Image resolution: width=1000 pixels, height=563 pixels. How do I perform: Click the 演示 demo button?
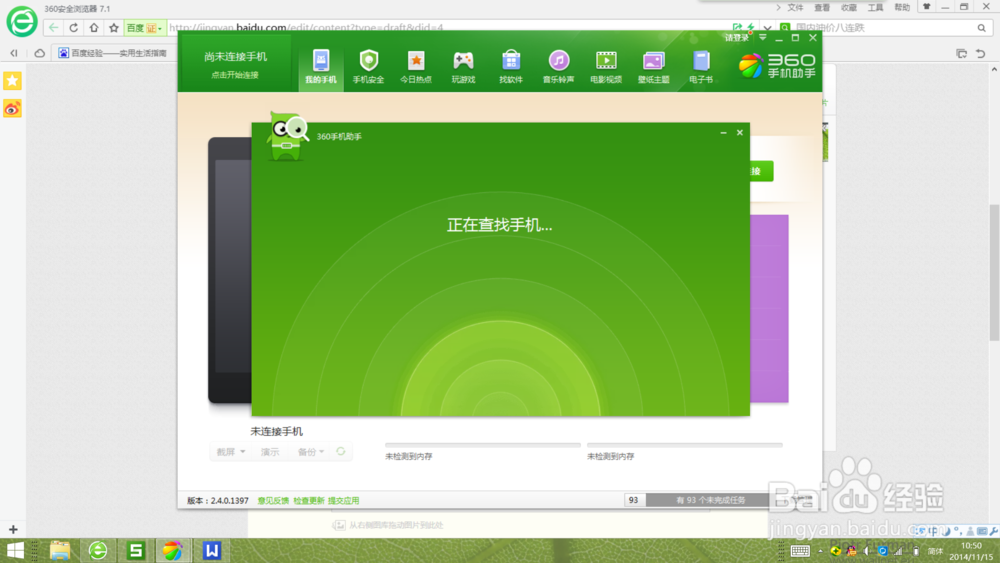pos(270,451)
